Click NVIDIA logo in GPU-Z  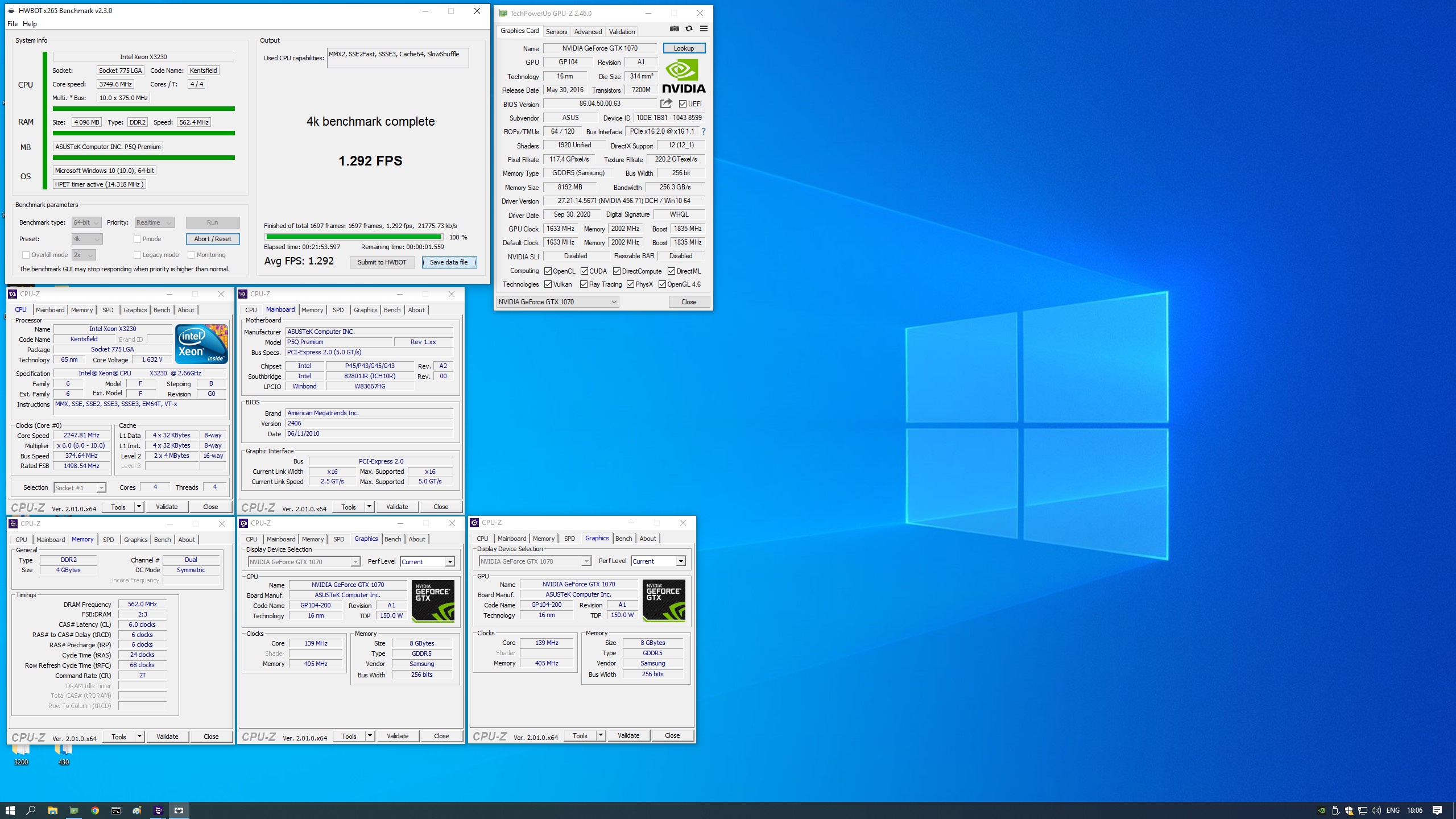pyautogui.click(x=684, y=76)
